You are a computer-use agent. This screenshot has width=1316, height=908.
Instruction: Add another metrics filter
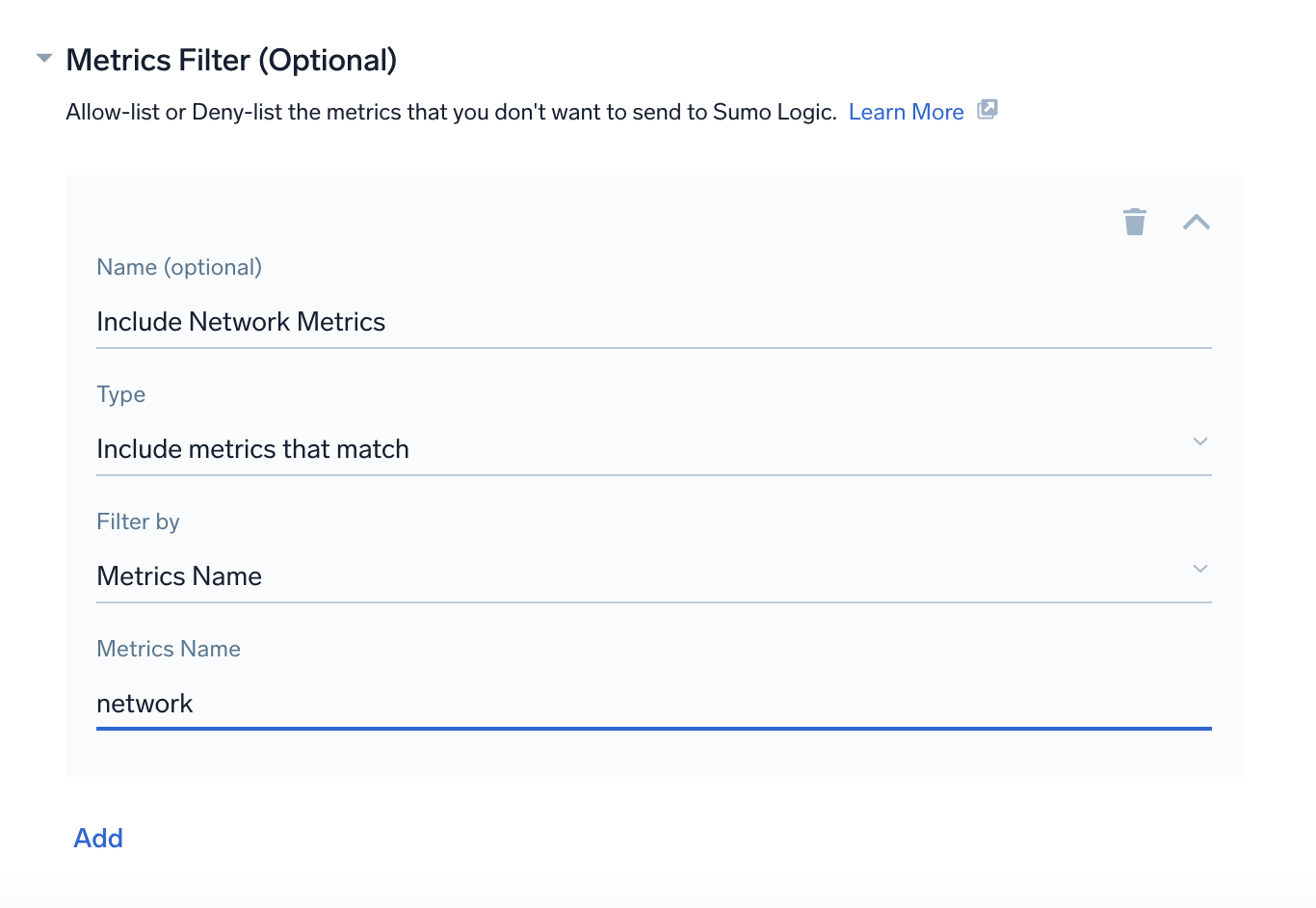[98, 838]
